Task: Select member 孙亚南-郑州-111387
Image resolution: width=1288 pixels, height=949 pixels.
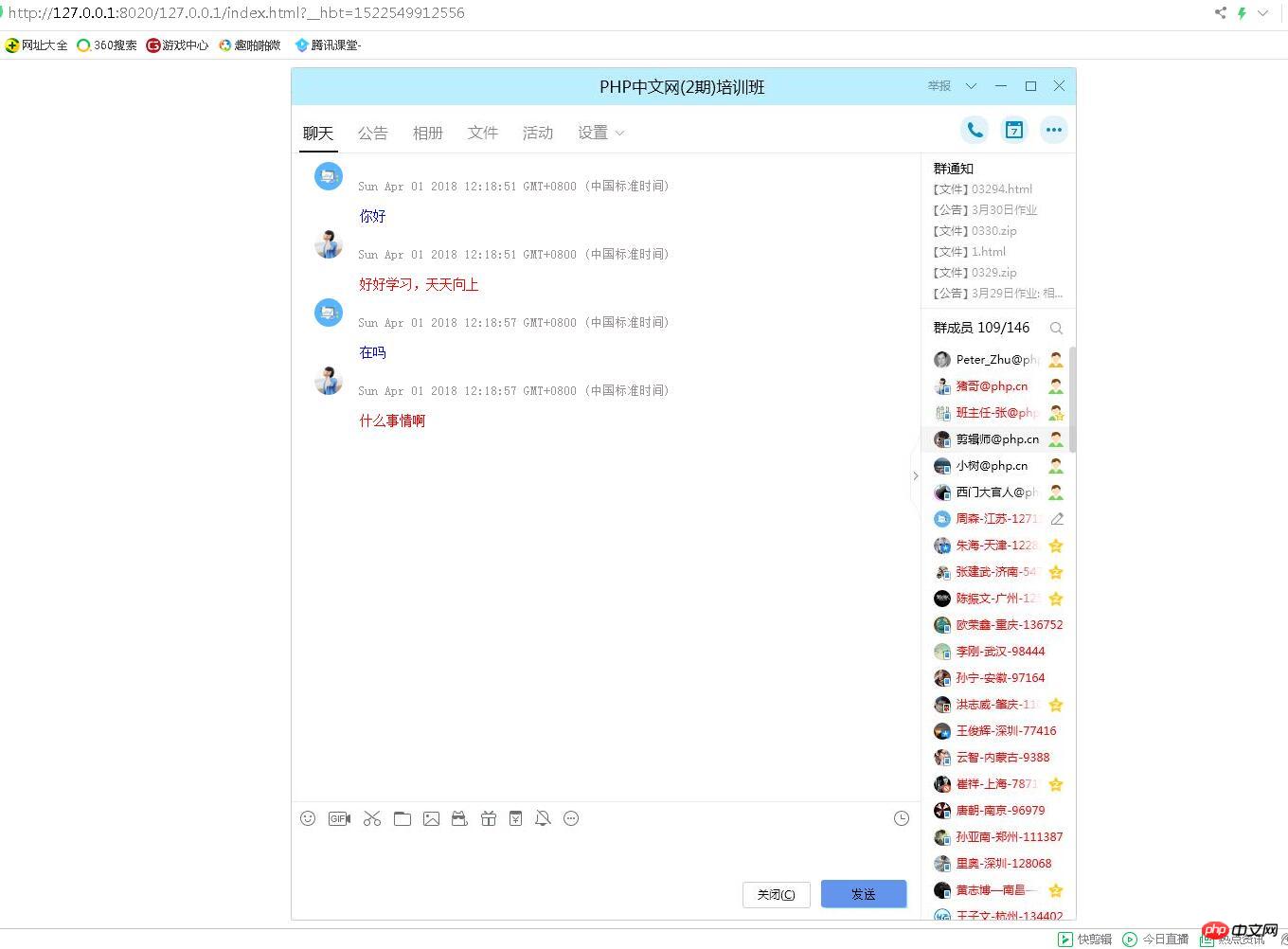Action: click(x=998, y=837)
